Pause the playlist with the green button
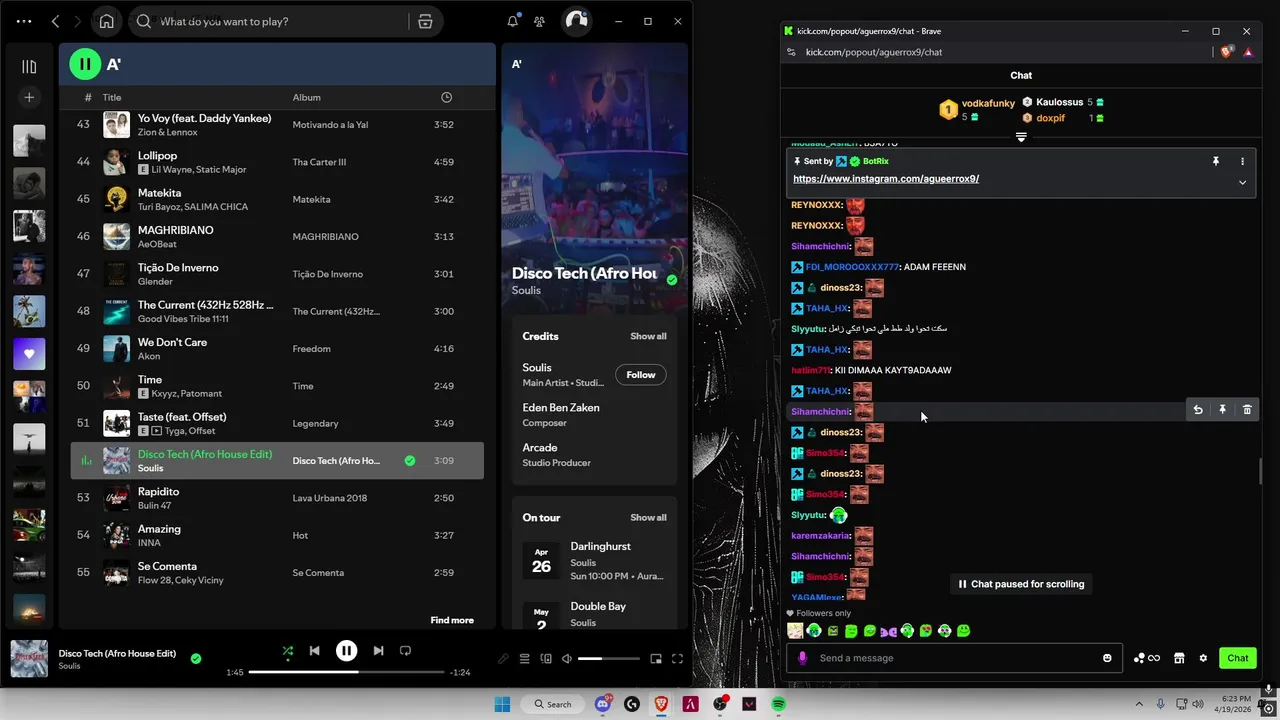Screen dimensions: 1280x720 pyautogui.click(x=85, y=64)
